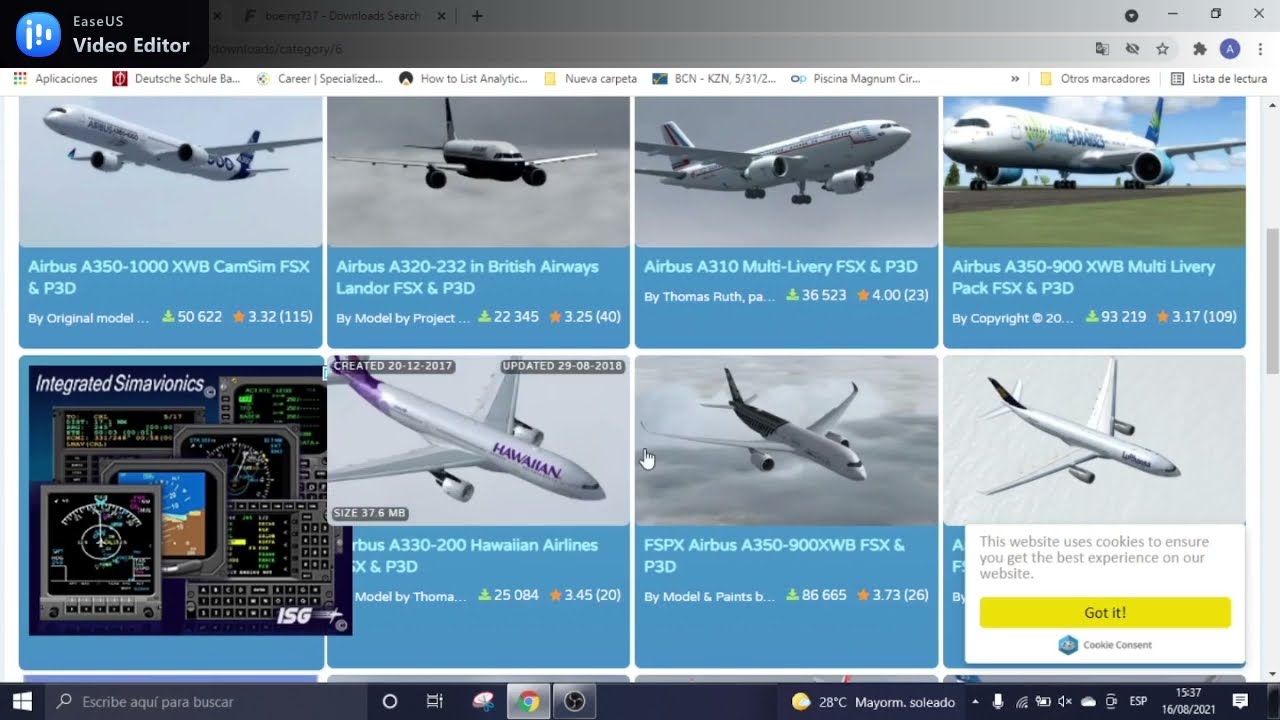Click the 3.25 (40) star rating
Screen dimensions: 1280x720
coord(584,317)
